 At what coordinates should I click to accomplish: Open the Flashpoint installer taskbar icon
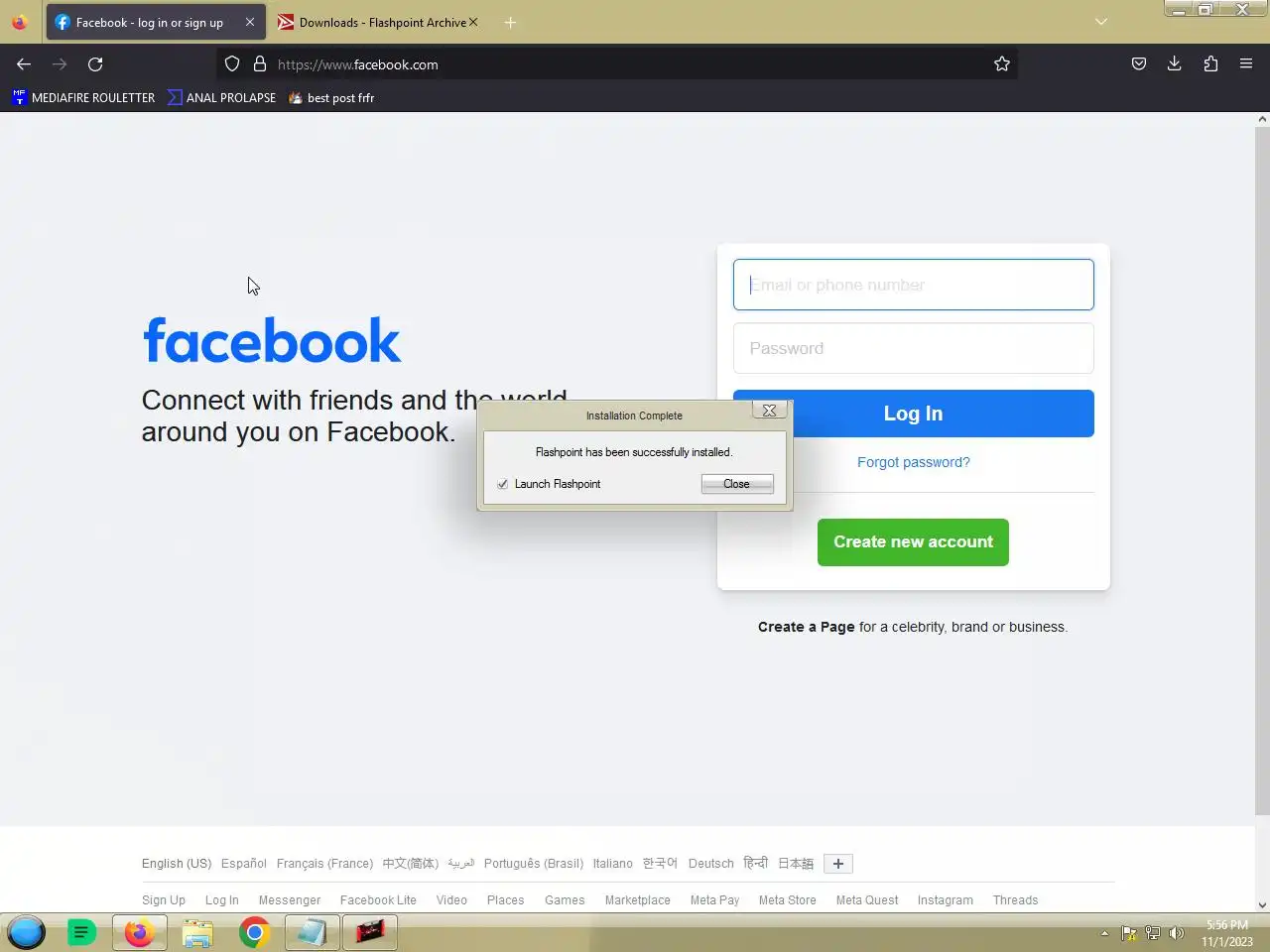point(370,932)
